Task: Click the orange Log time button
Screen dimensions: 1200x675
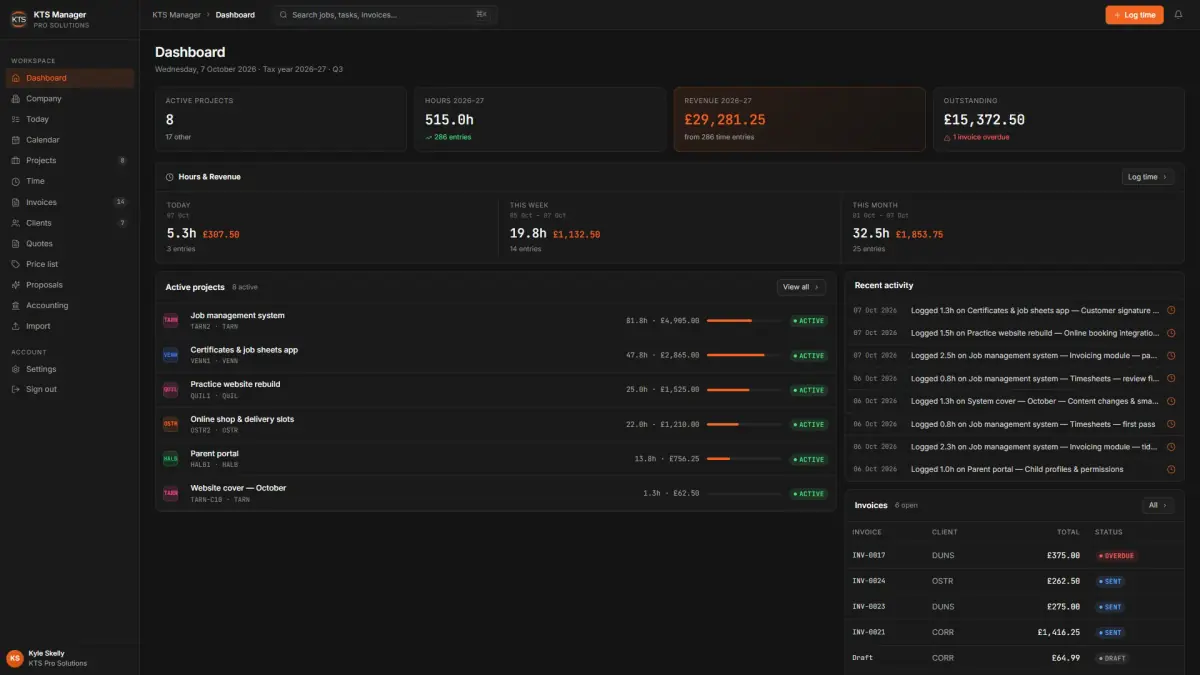Action: coord(1135,15)
